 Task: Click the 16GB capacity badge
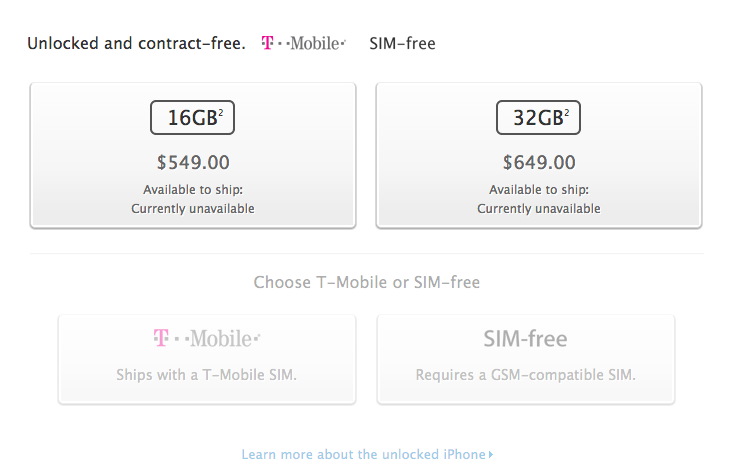(192, 117)
